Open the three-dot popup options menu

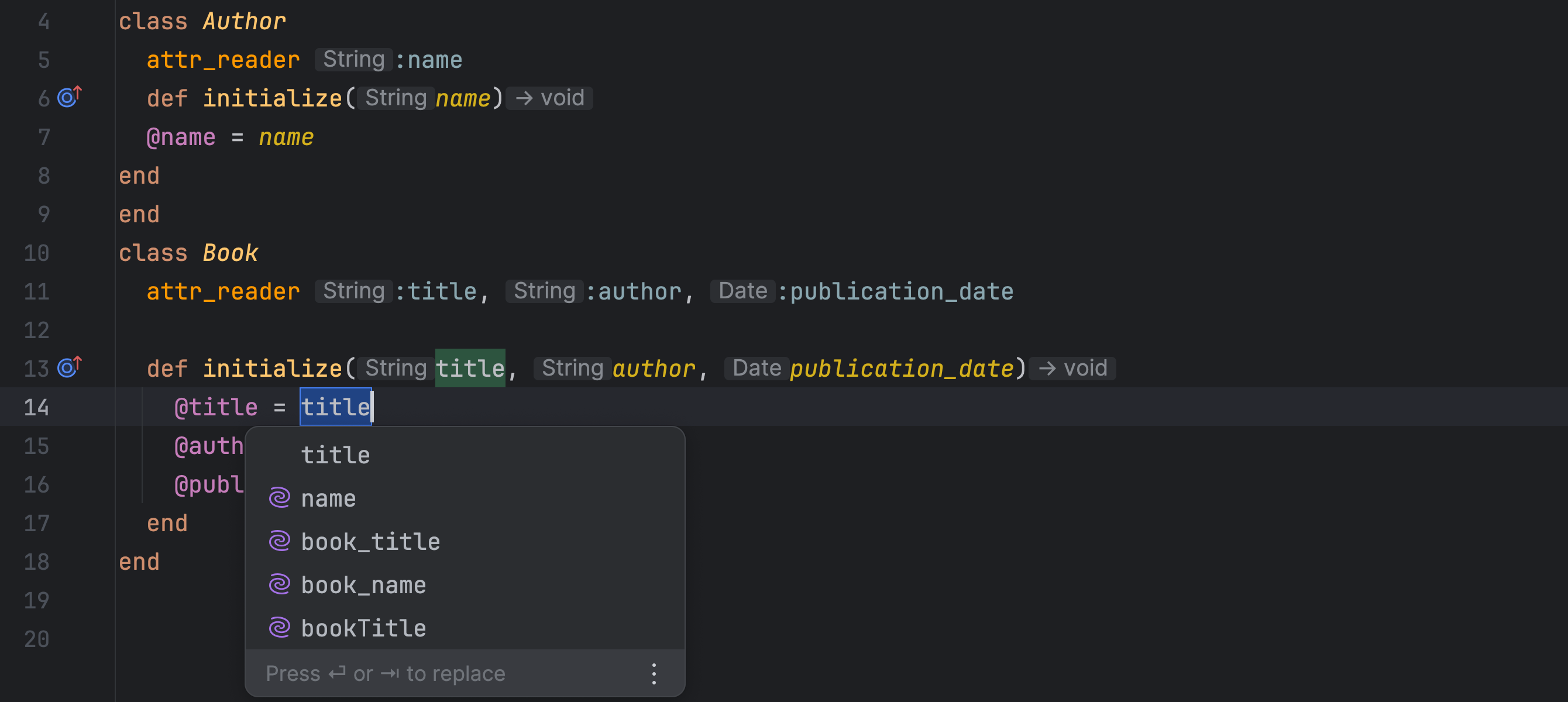(654, 673)
